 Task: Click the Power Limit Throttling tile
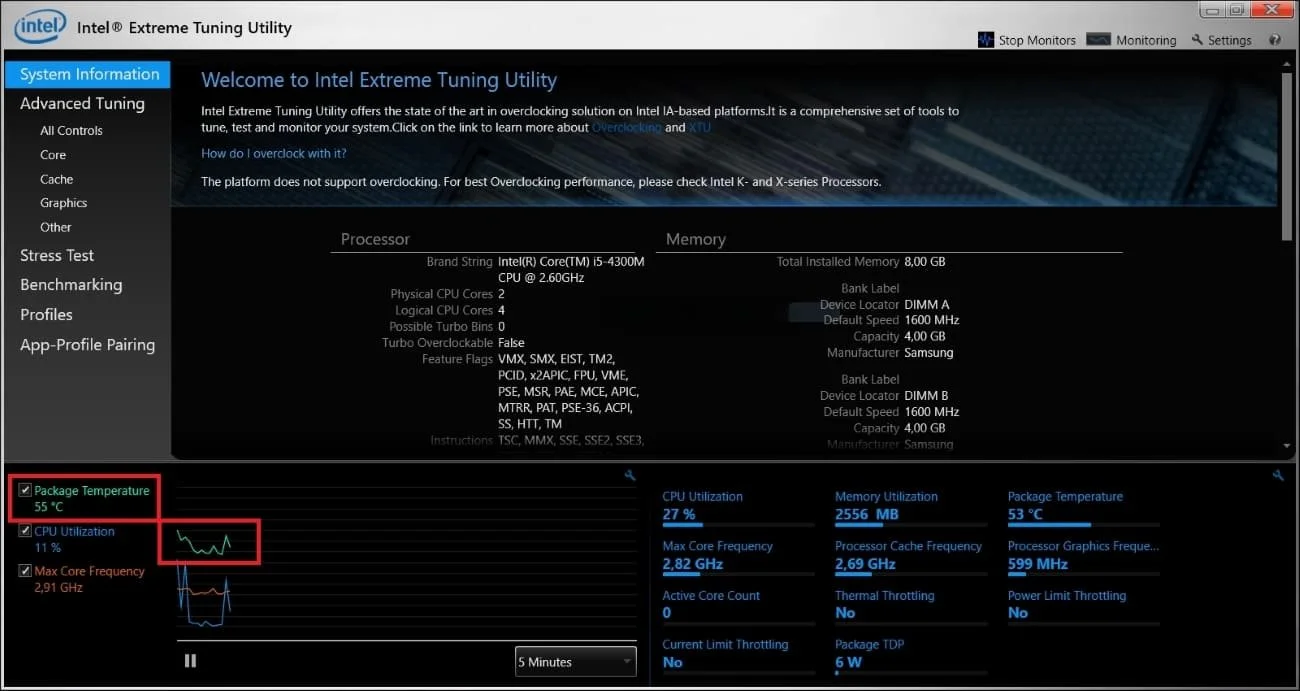click(x=1084, y=605)
